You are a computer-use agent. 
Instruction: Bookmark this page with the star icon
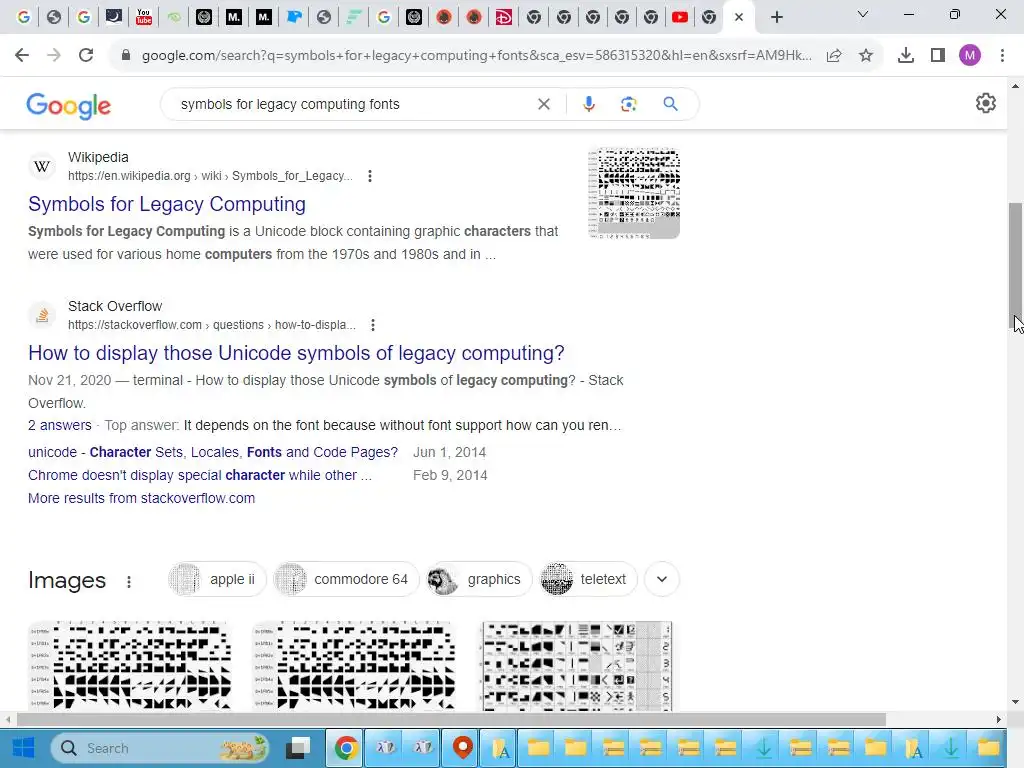coord(866,56)
